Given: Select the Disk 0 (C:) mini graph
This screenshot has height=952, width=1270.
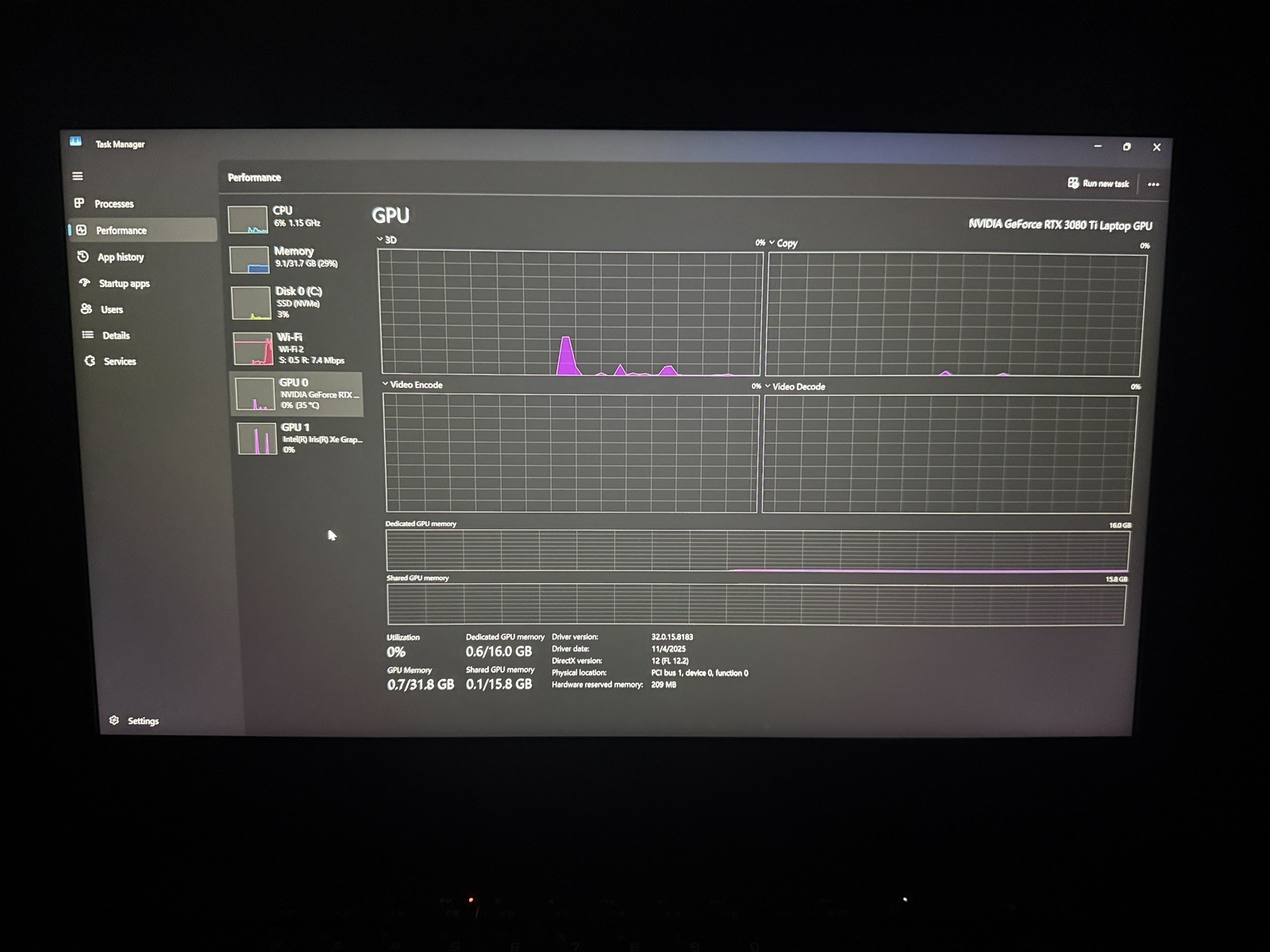Looking at the screenshot, I should click(x=251, y=304).
